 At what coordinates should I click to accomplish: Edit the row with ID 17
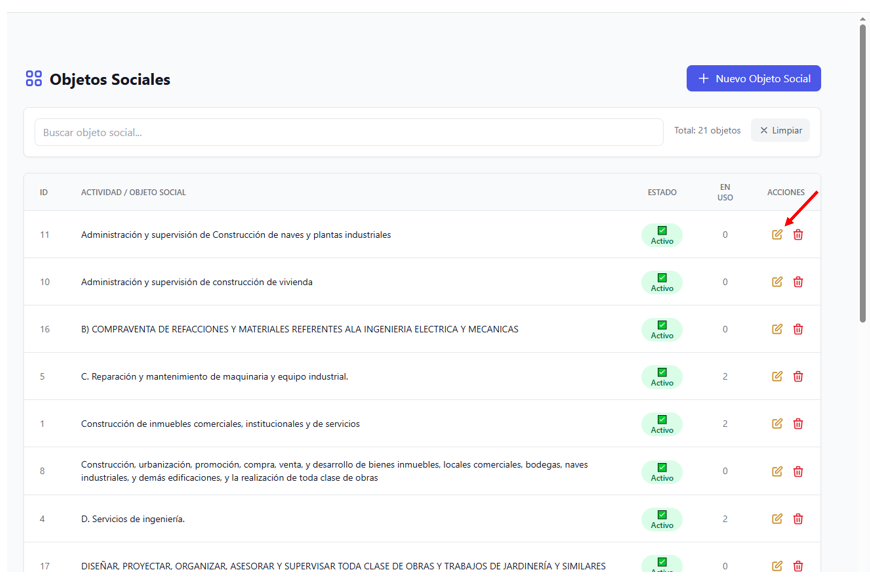point(777,566)
